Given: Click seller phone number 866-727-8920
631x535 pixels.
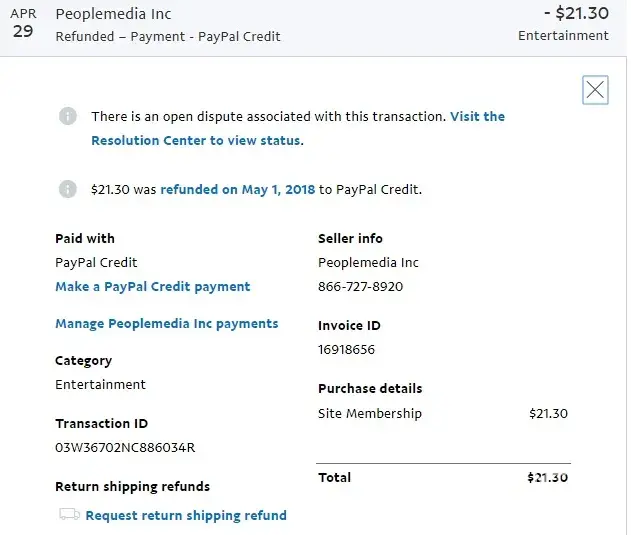Looking at the screenshot, I should coord(360,286).
